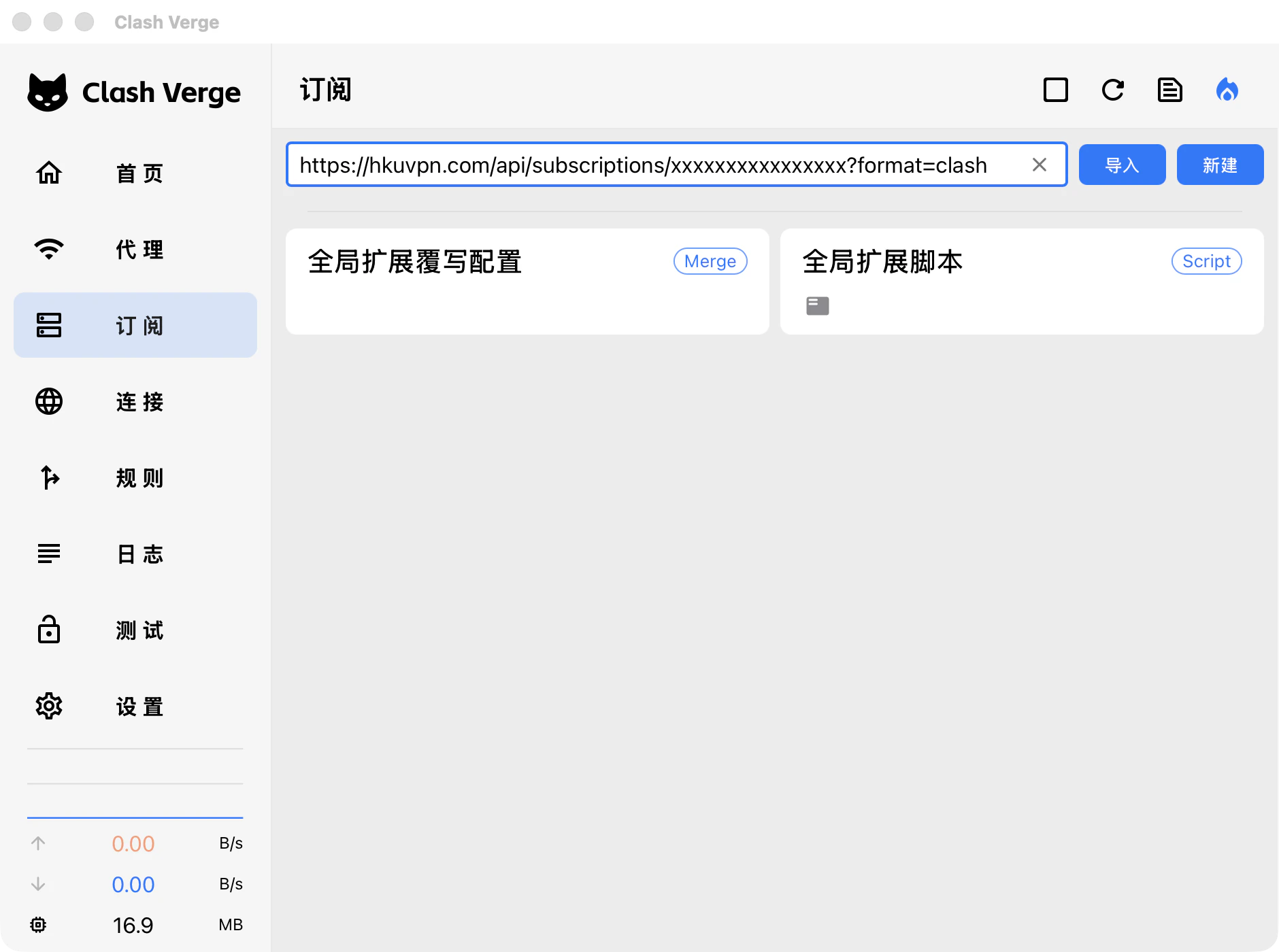Open the 全局扩展覆写配置 card
The width and height of the screenshot is (1279, 952).
click(527, 282)
